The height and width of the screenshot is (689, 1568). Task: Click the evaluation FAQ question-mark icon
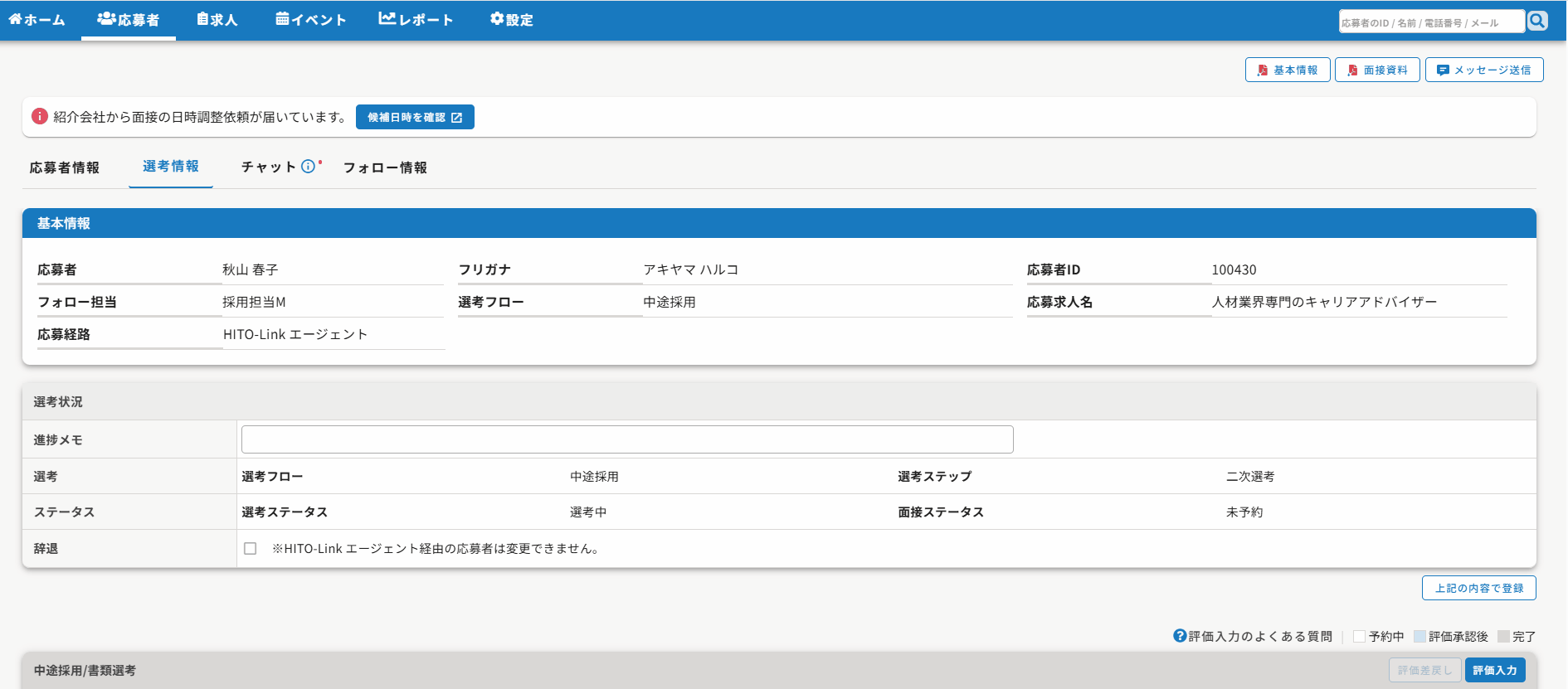click(1180, 636)
